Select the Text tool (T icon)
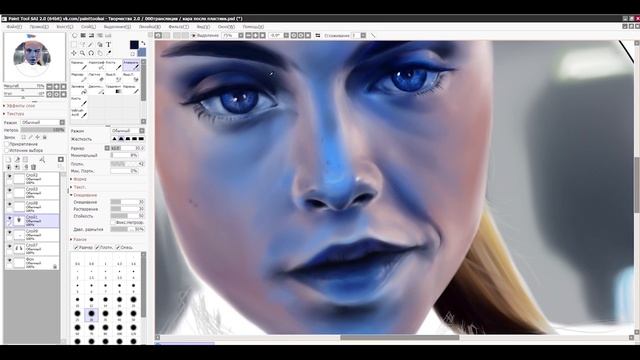 click(x=109, y=44)
